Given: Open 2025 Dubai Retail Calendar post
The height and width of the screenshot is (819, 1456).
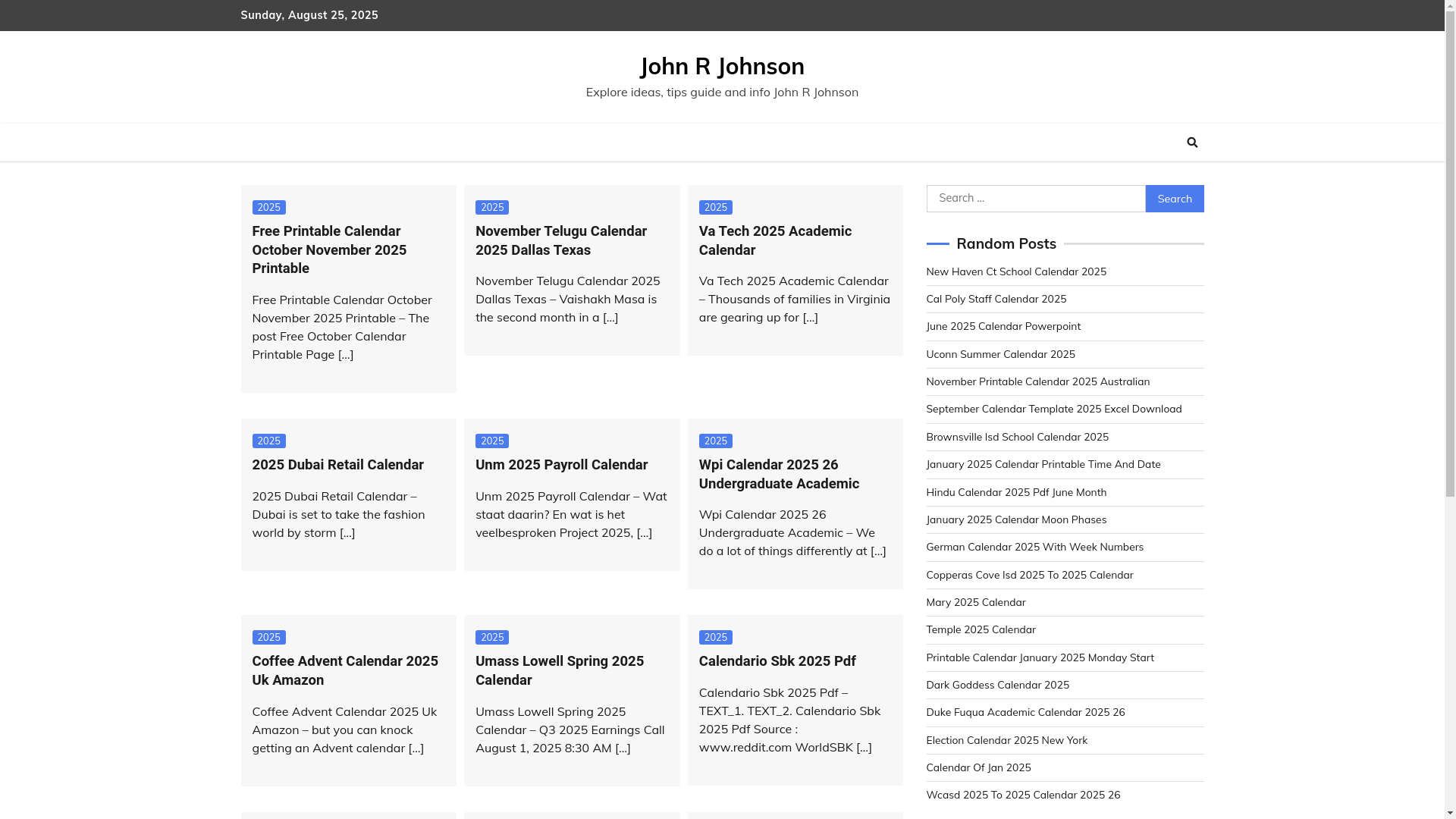Looking at the screenshot, I should pyautogui.click(x=337, y=465).
